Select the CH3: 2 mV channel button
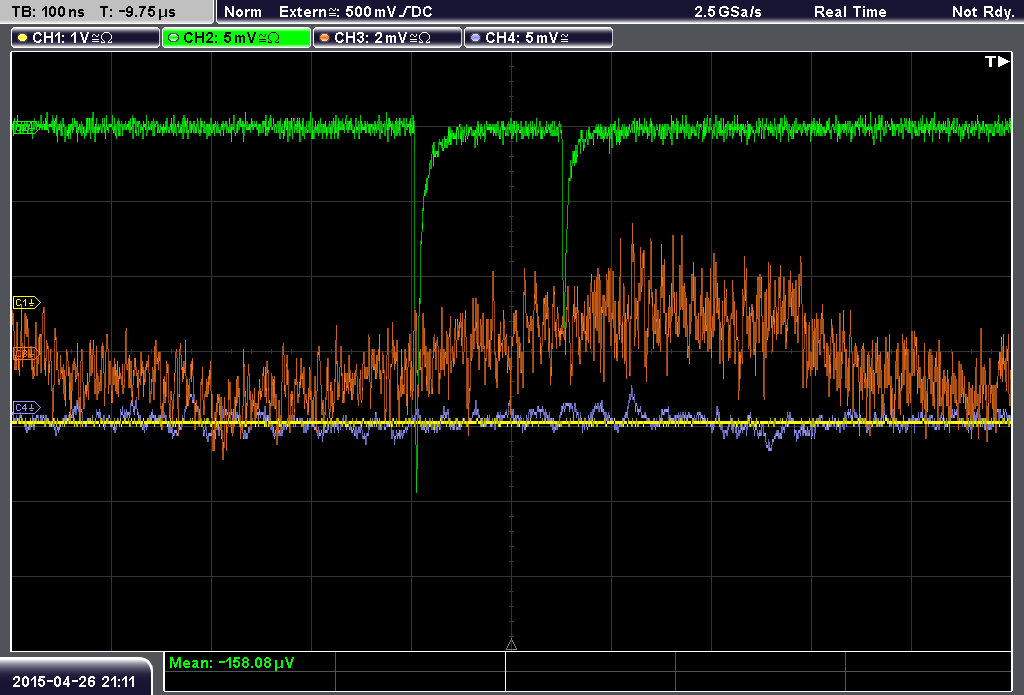 pos(387,38)
